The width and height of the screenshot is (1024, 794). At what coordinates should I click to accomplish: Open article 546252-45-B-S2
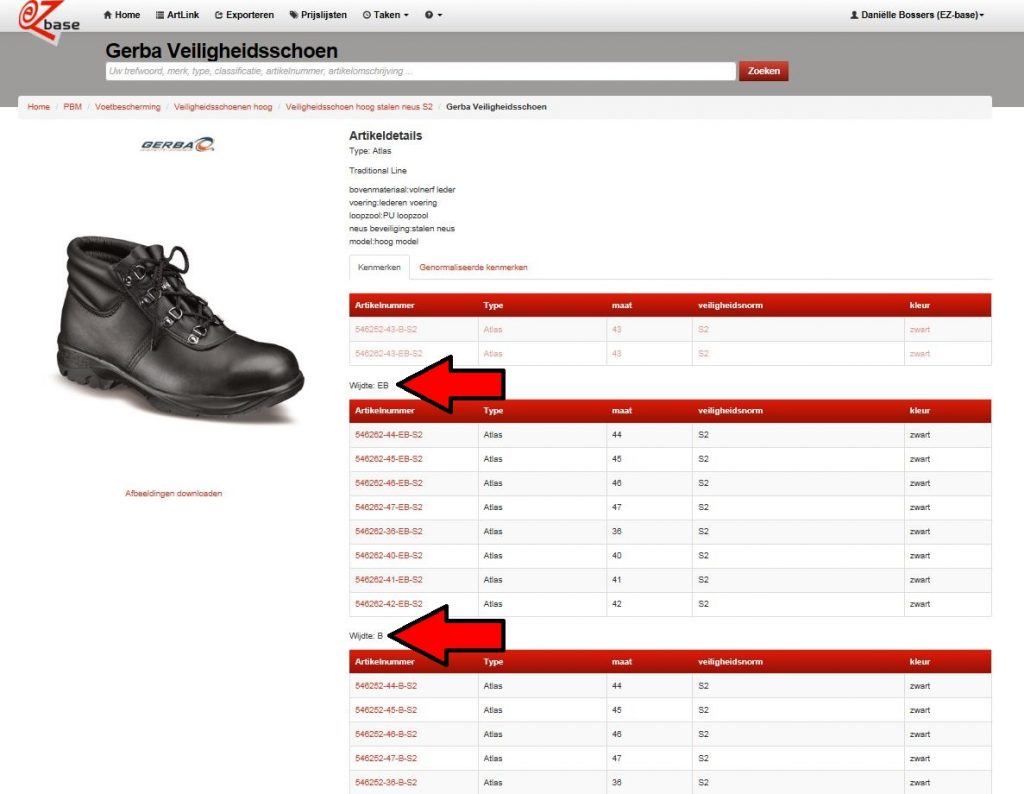click(386, 710)
